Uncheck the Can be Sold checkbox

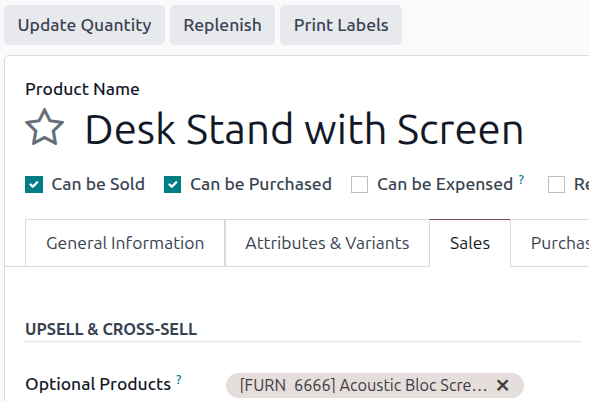click(34, 184)
